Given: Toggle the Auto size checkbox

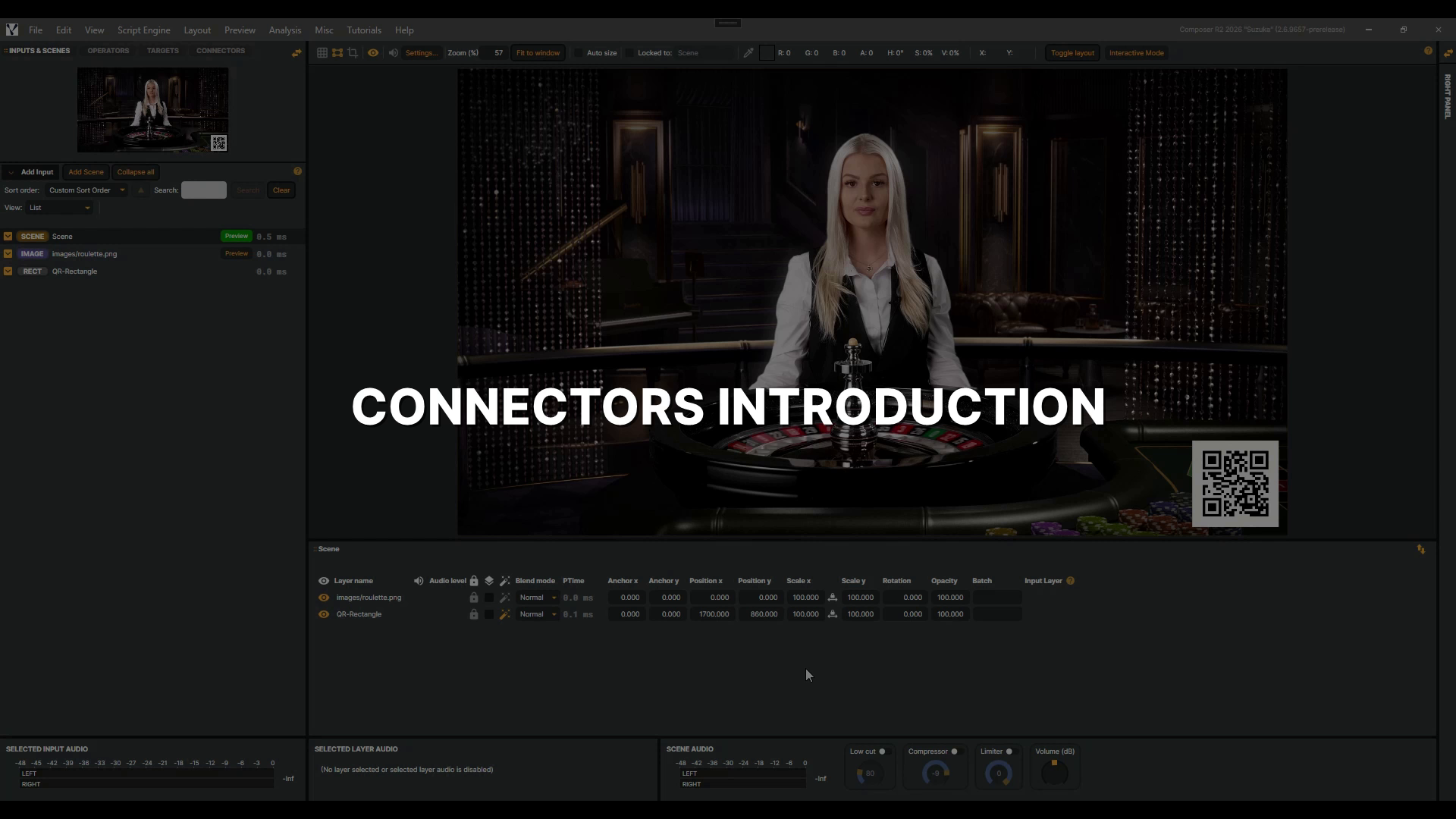Looking at the screenshot, I should coord(579,53).
